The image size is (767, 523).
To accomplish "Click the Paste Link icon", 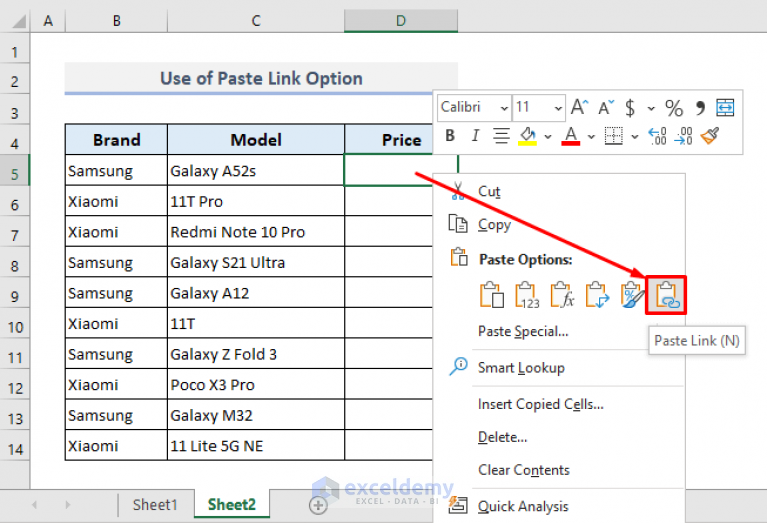I will [x=667, y=295].
